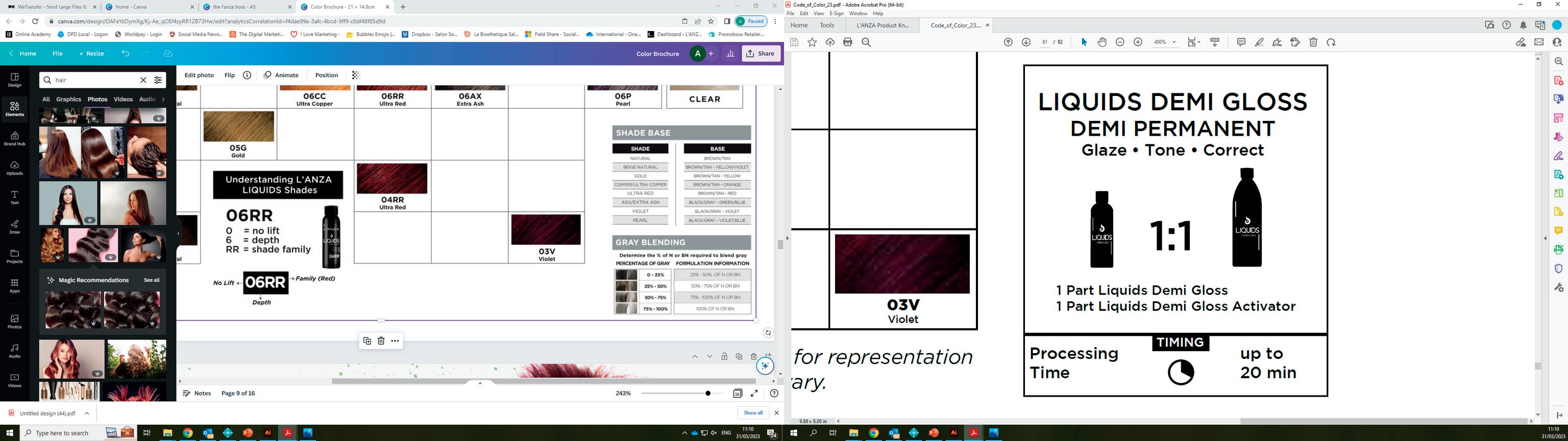Image resolution: width=1568 pixels, height=441 pixels.
Task: Click the Acrobat selection arrow tool
Action: pos(1084,42)
